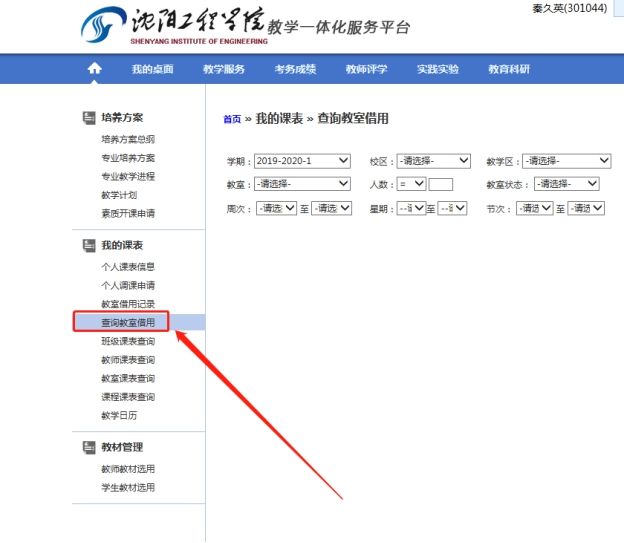Open 教师教材选用 under 教材管理

[128, 469]
